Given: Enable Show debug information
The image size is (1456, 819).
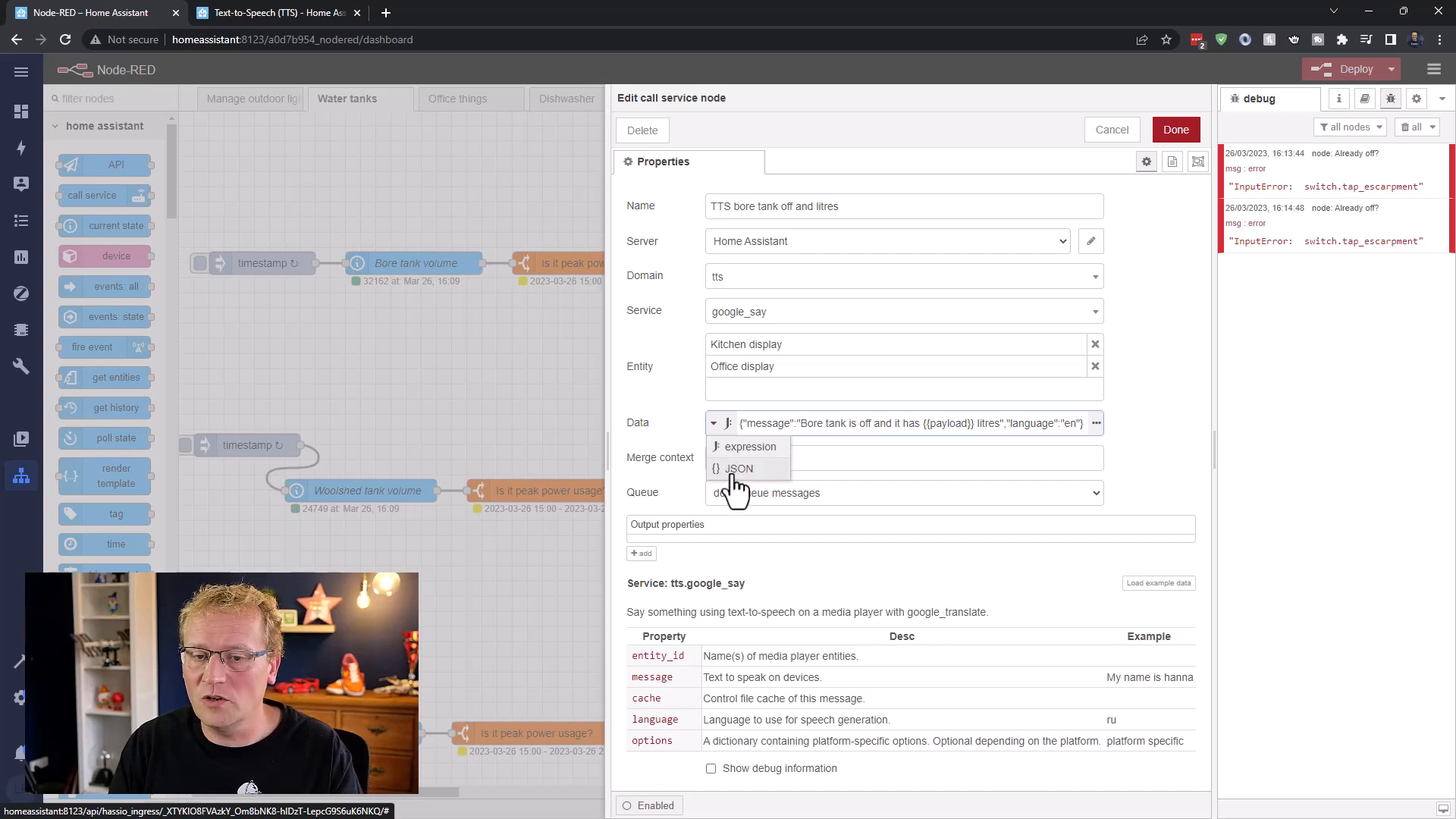Looking at the screenshot, I should (711, 768).
